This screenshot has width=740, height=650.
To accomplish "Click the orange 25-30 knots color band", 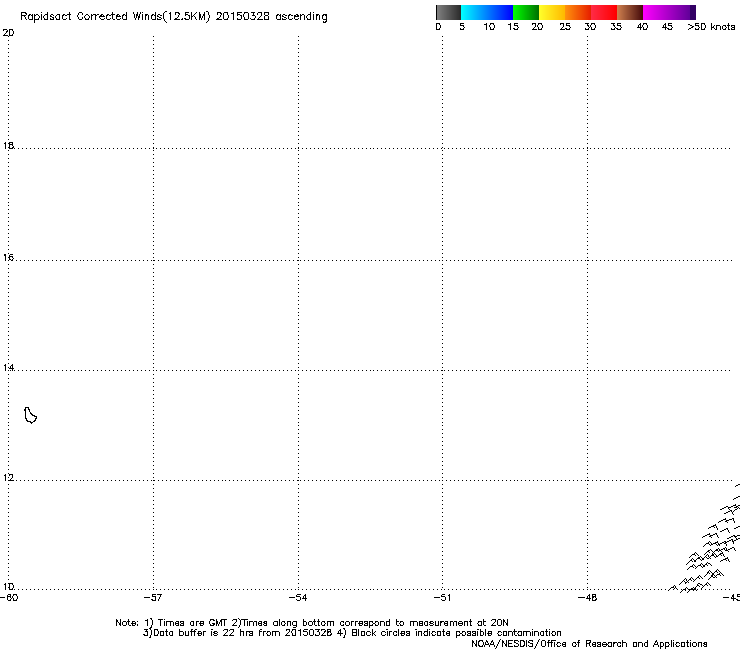I will 578,12.
